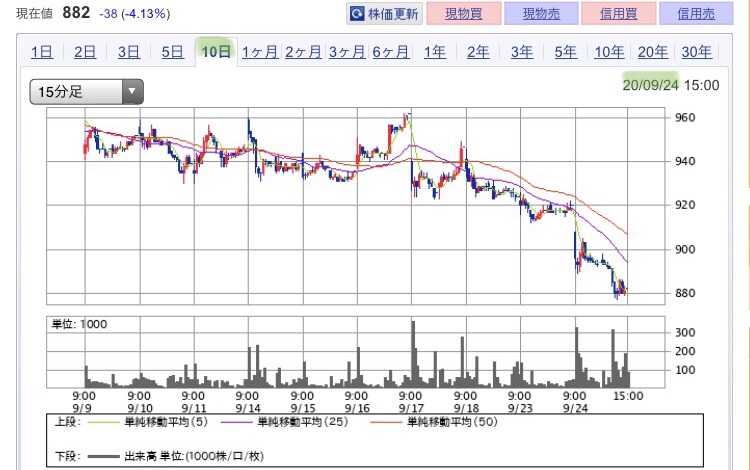Viewport: 750px width, 470px height.
Task: Switch to the 2日 chart period
Action: pyautogui.click(x=85, y=52)
